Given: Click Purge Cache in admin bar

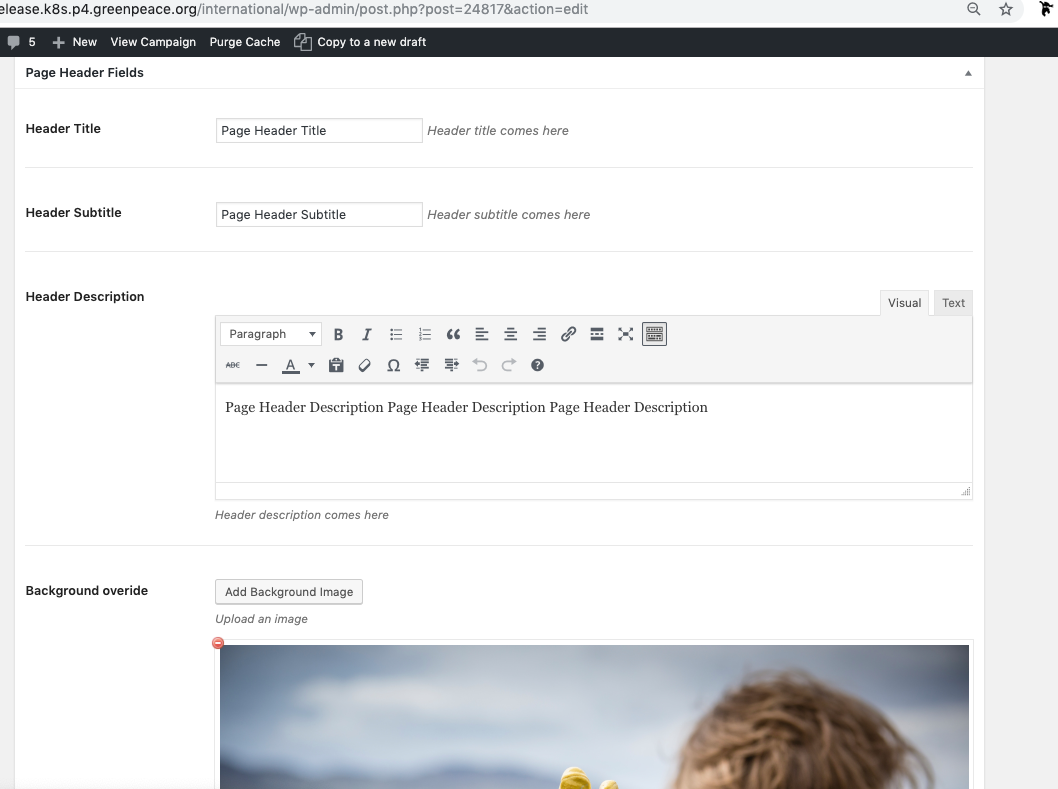Looking at the screenshot, I should click(245, 42).
